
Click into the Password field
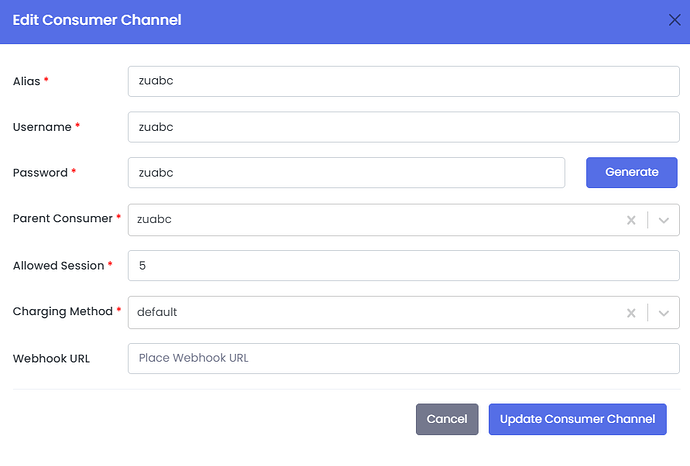[x=346, y=172]
